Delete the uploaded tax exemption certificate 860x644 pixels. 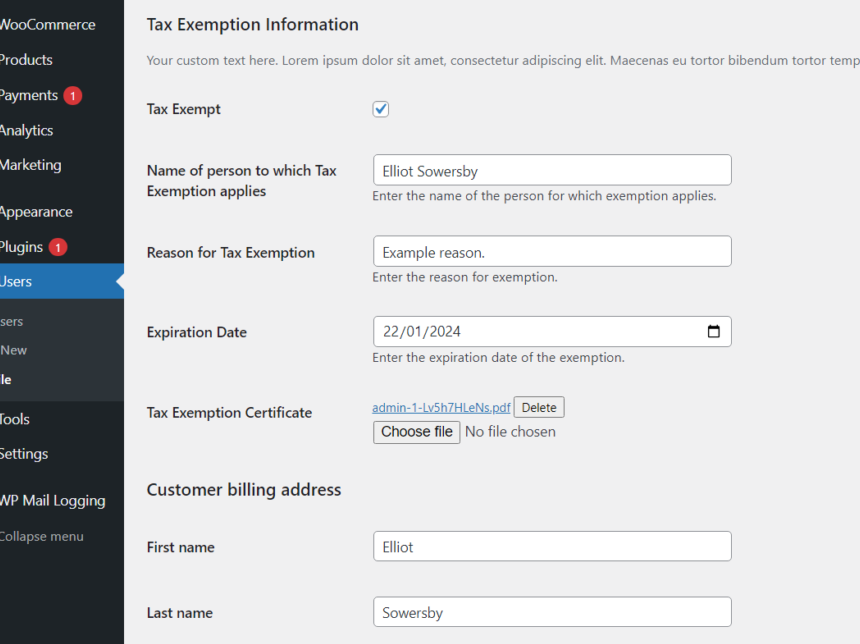pyautogui.click(x=538, y=407)
